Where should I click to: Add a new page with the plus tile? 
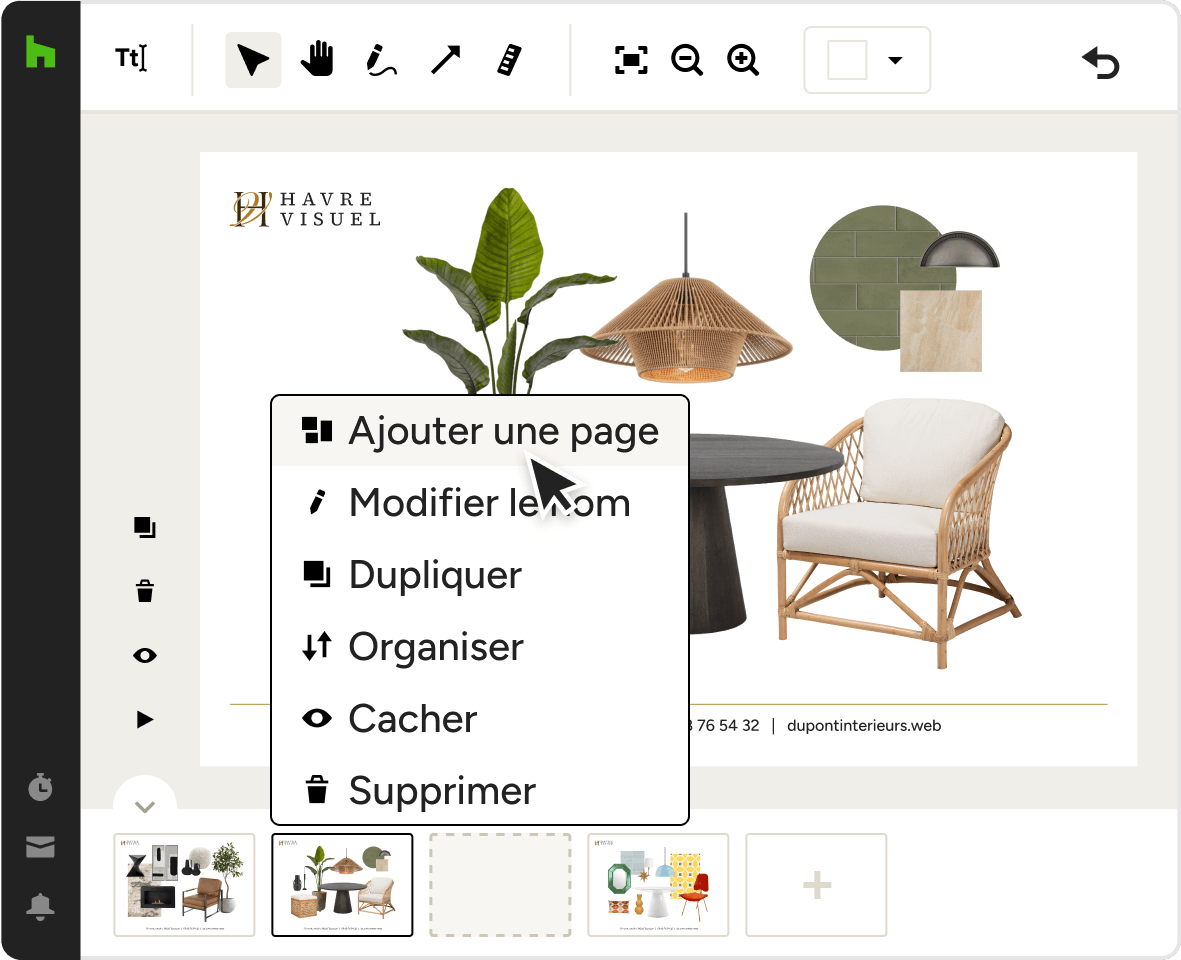point(816,885)
